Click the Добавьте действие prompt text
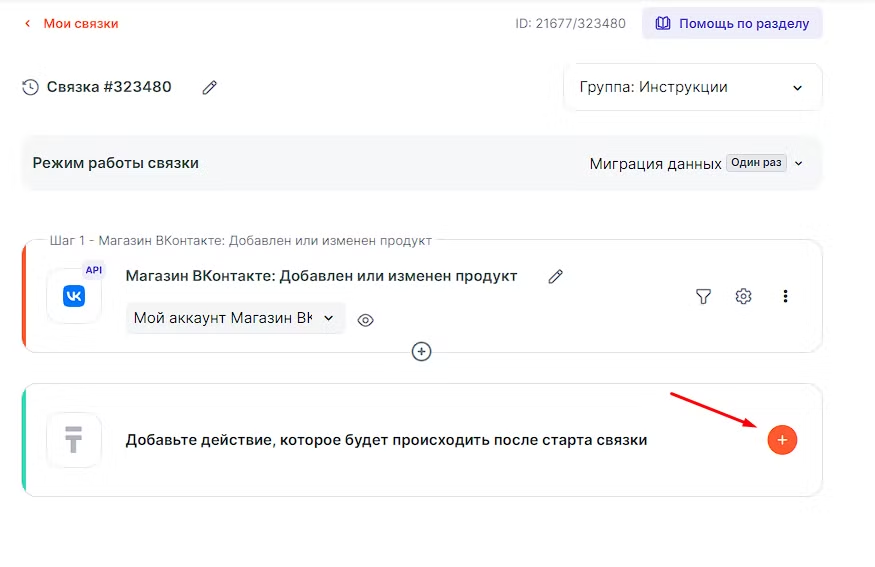 (x=386, y=440)
